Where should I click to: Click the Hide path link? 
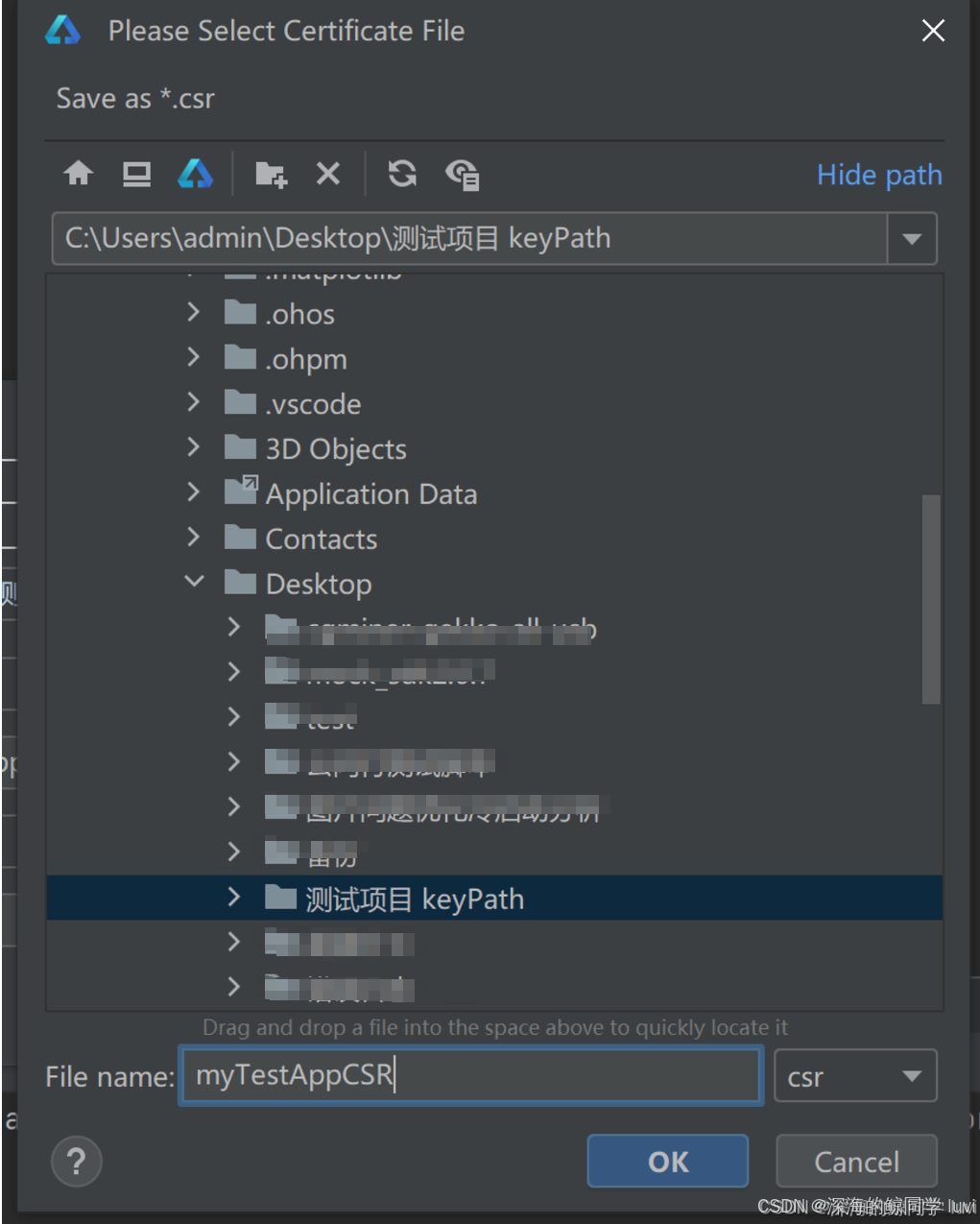[879, 175]
